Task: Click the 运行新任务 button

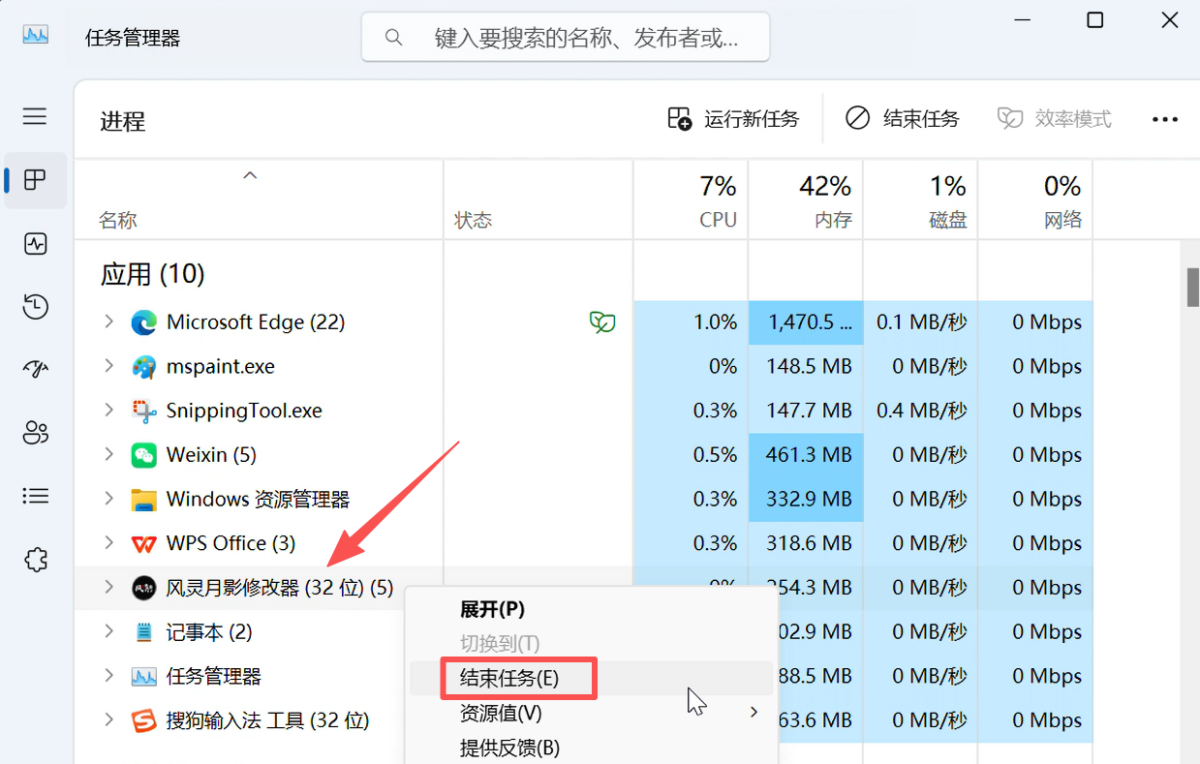Action: click(x=734, y=120)
